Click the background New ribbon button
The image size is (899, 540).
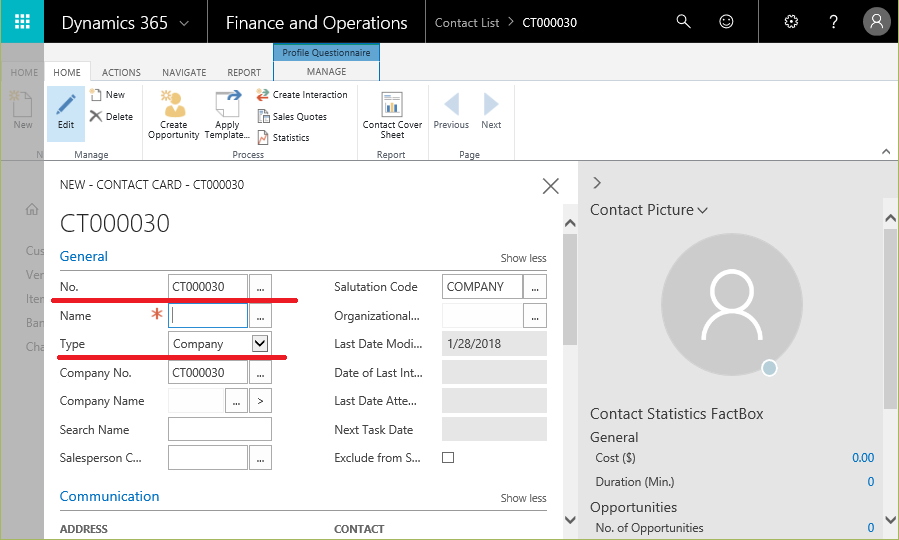tap(22, 111)
